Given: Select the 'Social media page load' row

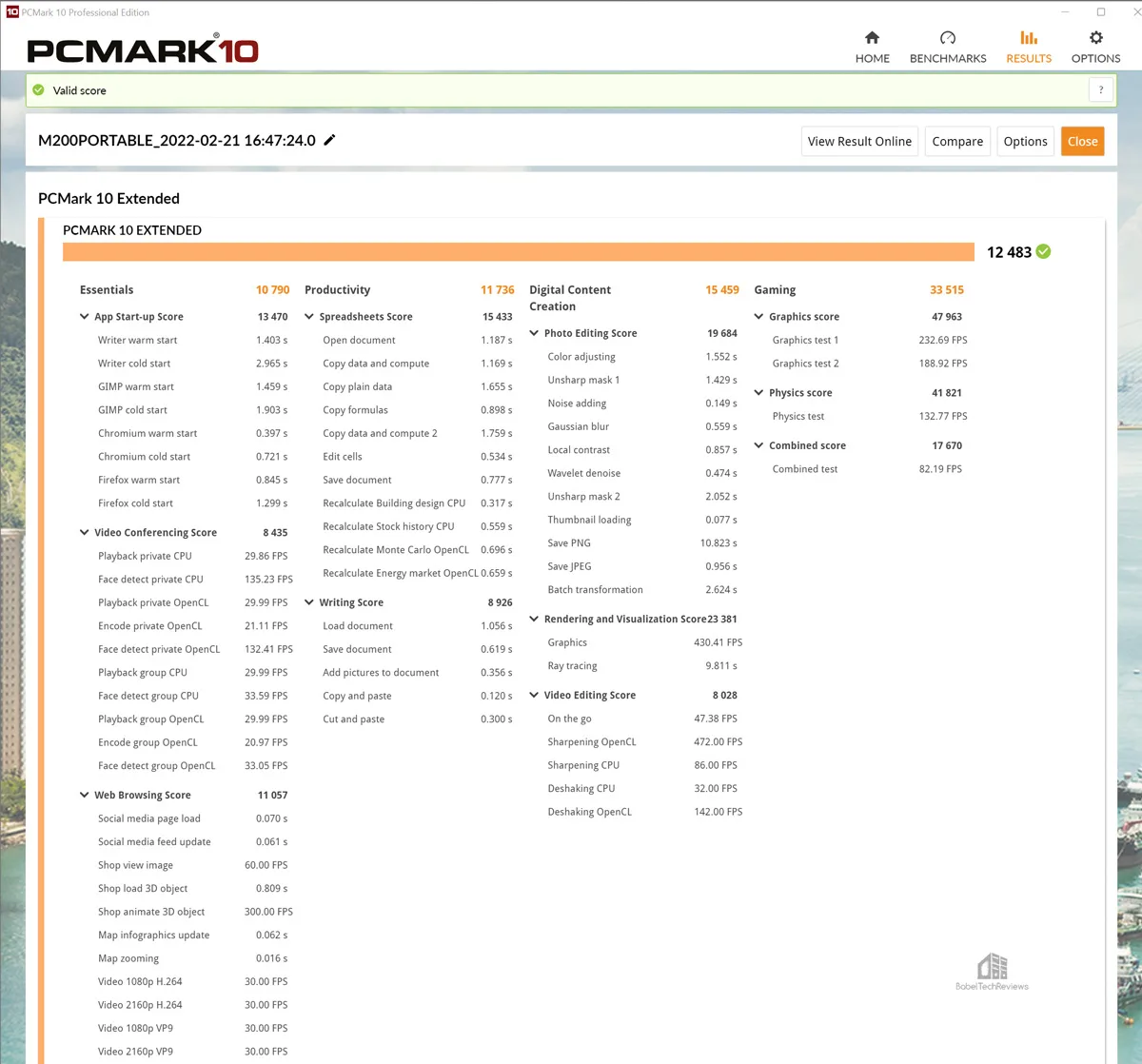Looking at the screenshot, I should (x=192, y=818).
